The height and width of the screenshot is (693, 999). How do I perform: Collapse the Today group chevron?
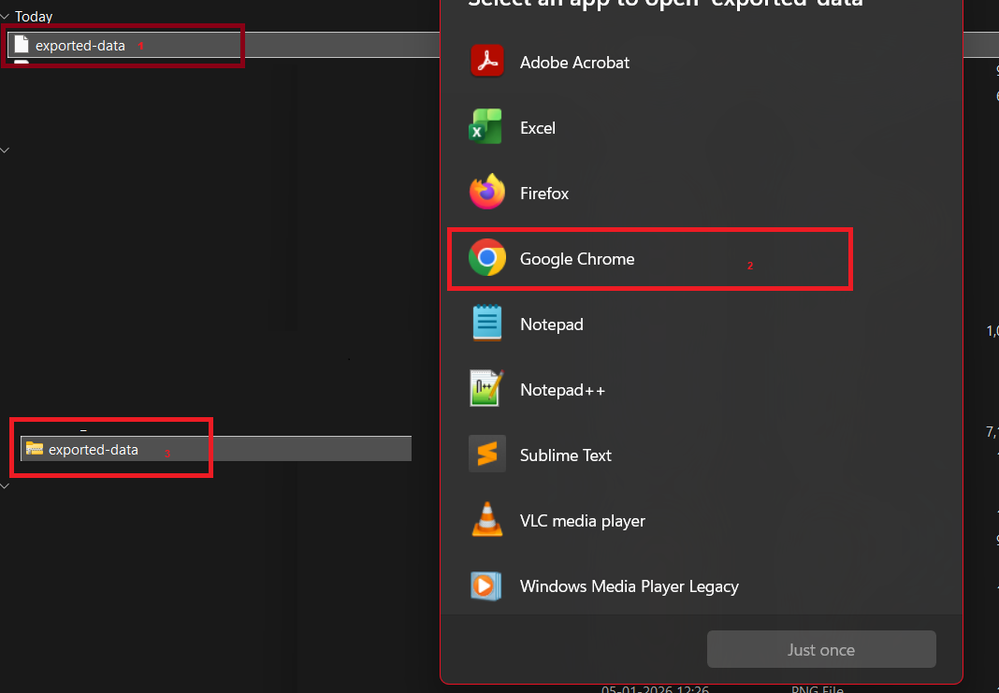(5, 17)
